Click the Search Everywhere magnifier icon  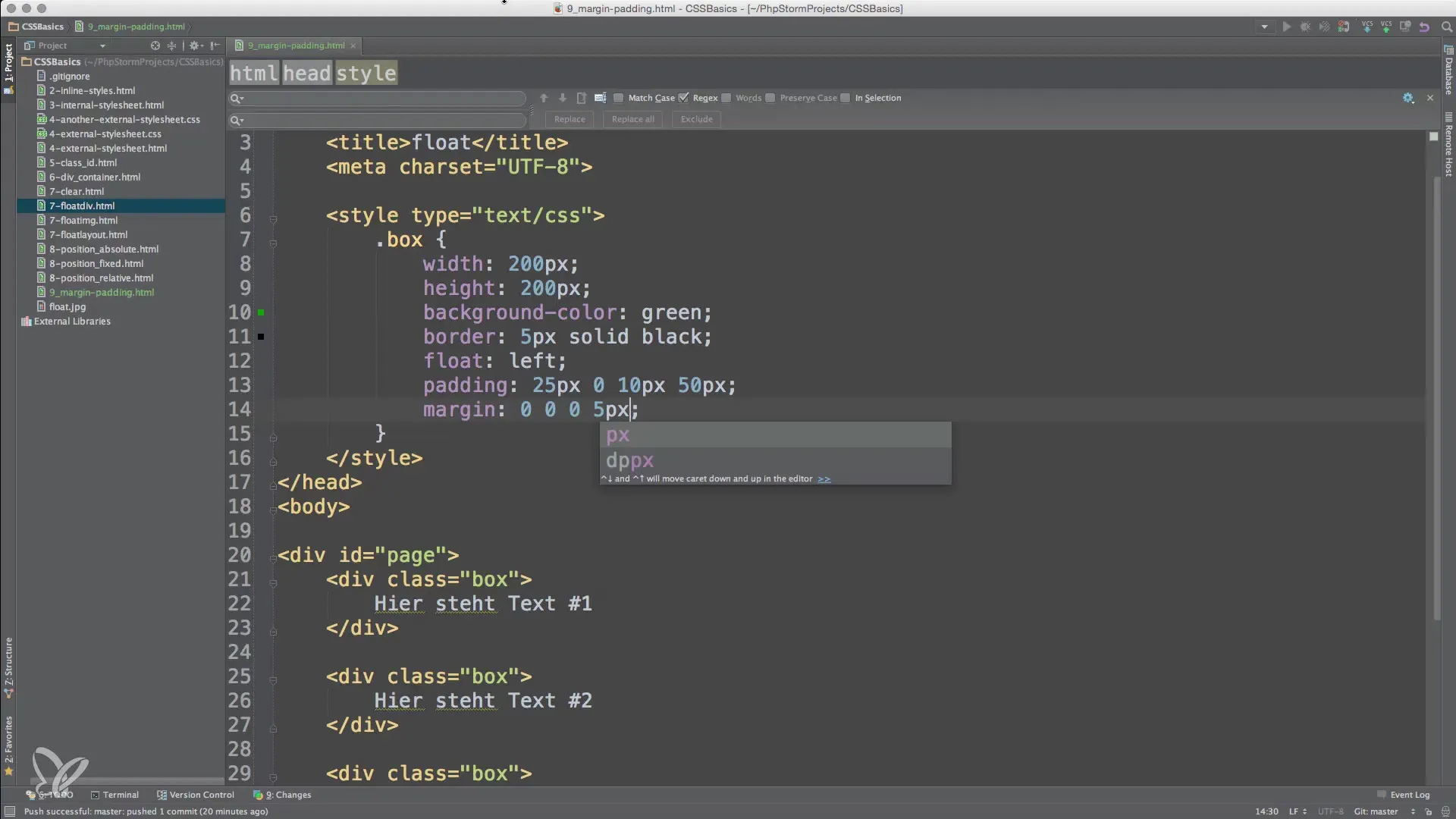(x=1446, y=27)
